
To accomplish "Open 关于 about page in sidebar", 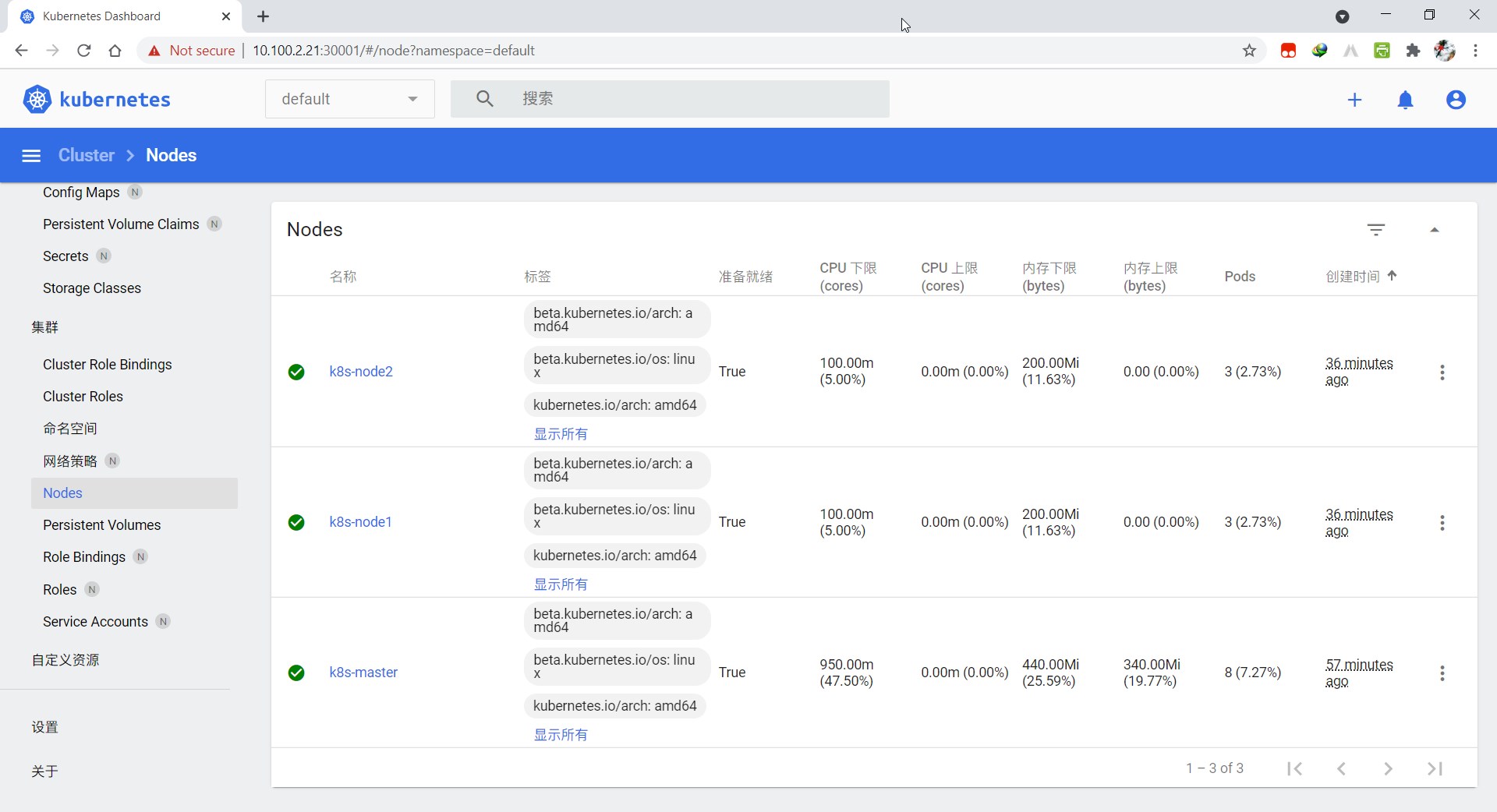I will (45, 771).
